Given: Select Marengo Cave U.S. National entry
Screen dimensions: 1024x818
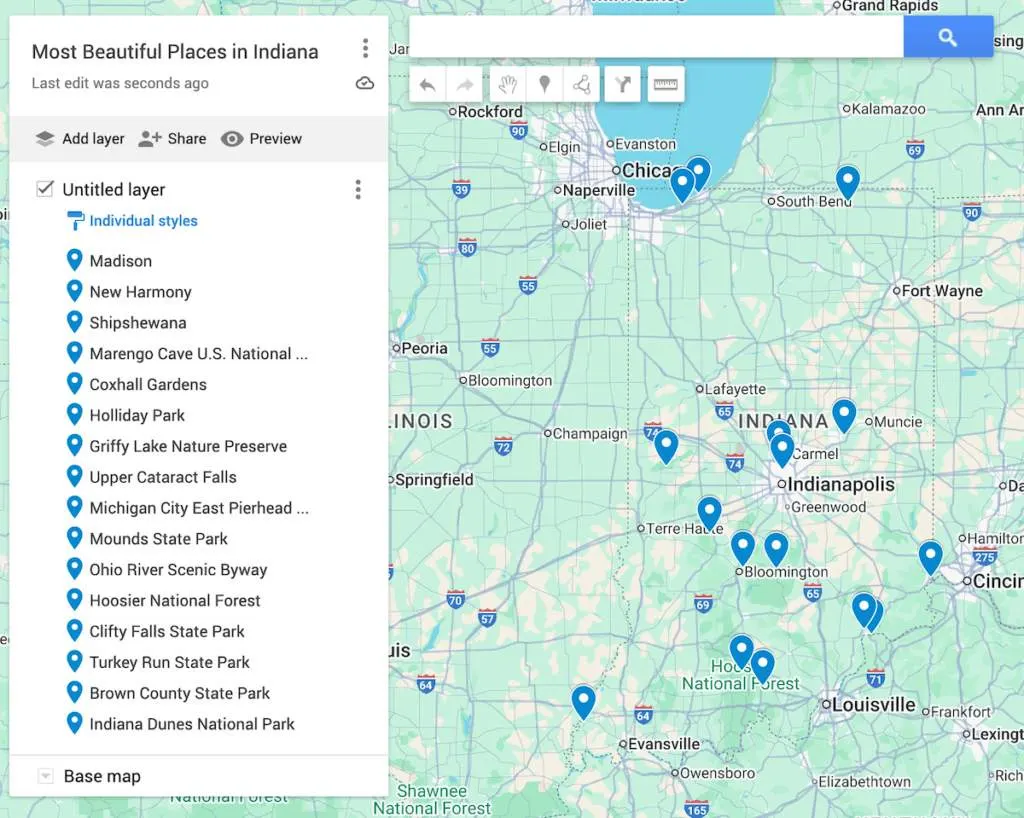Looking at the screenshot, I should coord(199,353).
